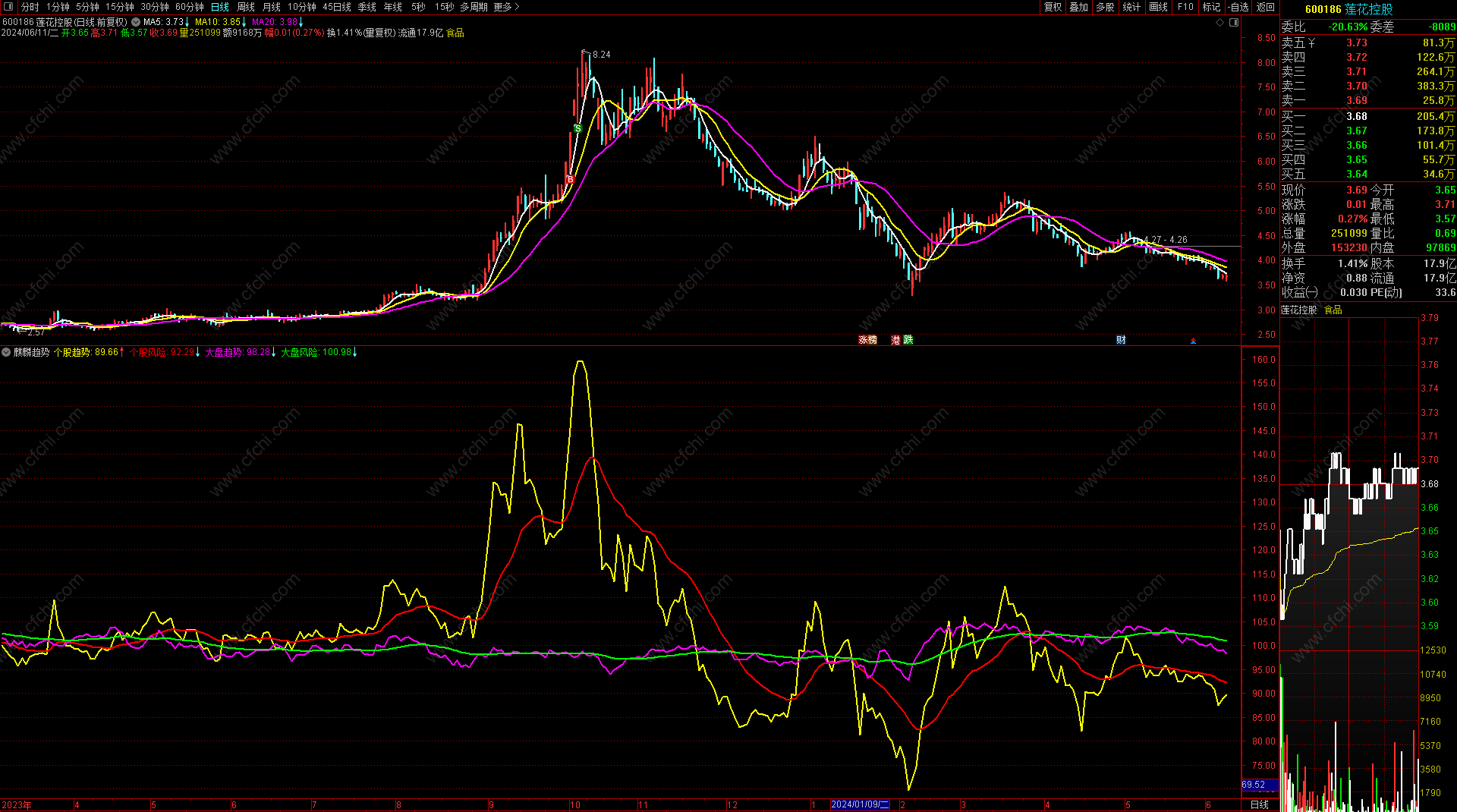Remove stock from 自选 watchlist
The width and height of the screenshot is (1457, 812).
pyautogui.click(x=1238, y=7)
